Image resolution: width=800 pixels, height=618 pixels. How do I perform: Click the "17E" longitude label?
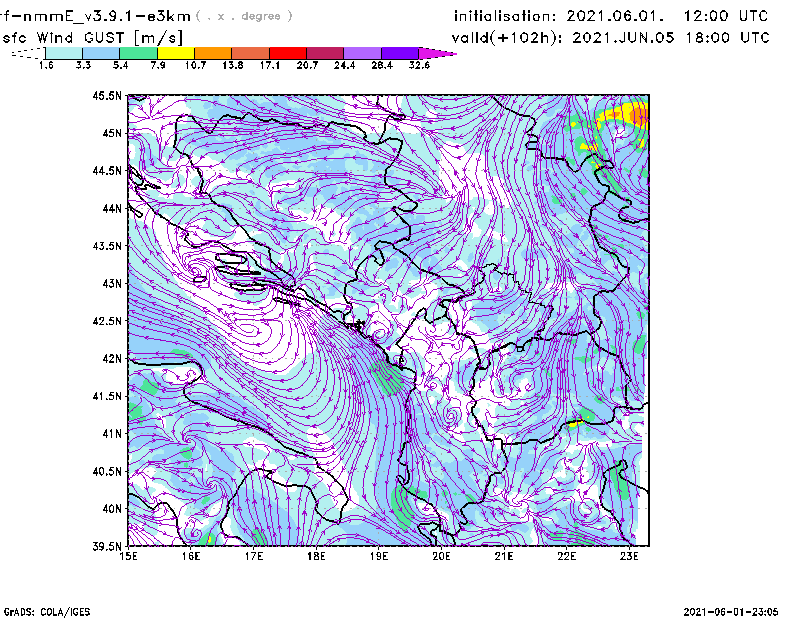click(x=254, y=556)
